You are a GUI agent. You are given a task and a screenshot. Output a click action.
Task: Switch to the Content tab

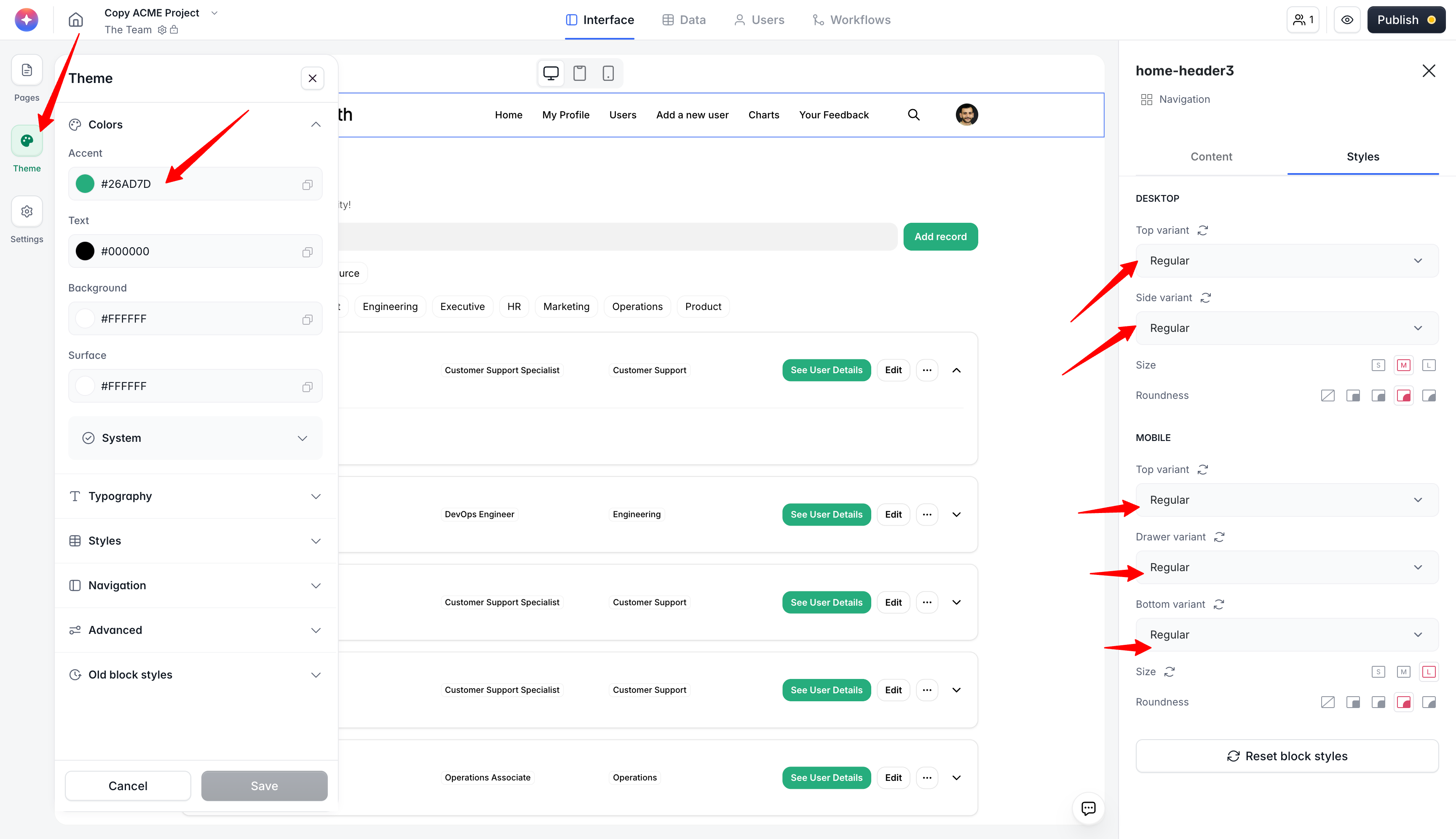[1211, 157]
